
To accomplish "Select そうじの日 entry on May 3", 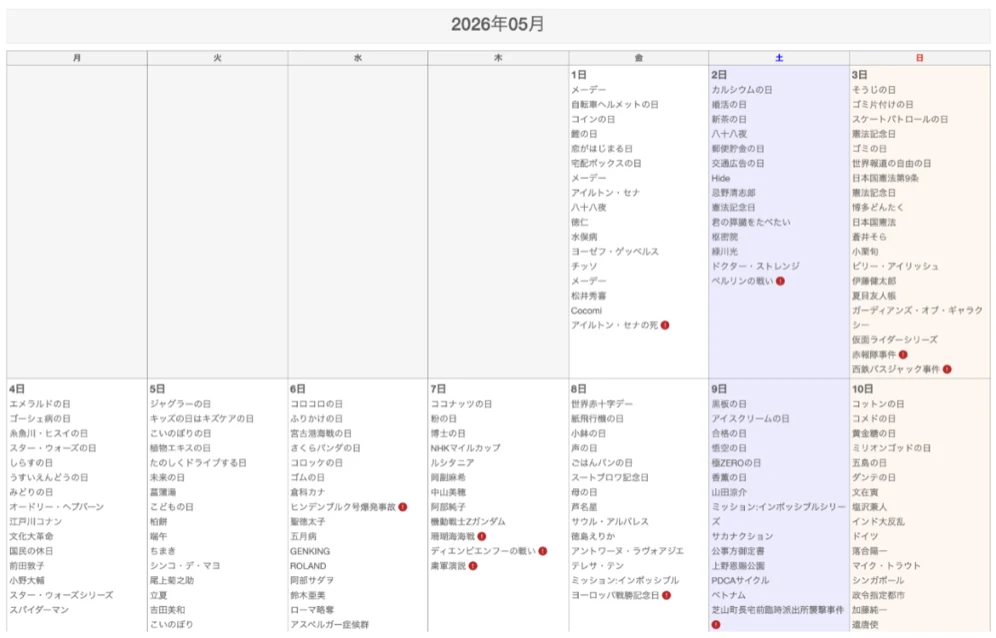I will click(873, 90).
